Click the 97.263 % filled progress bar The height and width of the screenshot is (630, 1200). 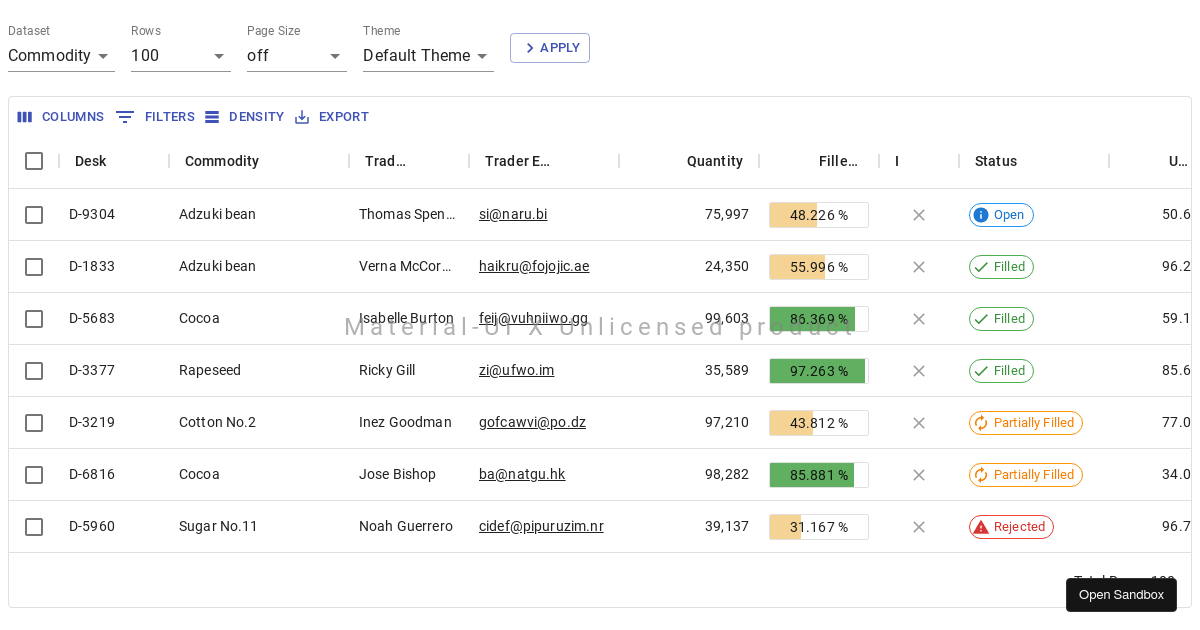818,371
